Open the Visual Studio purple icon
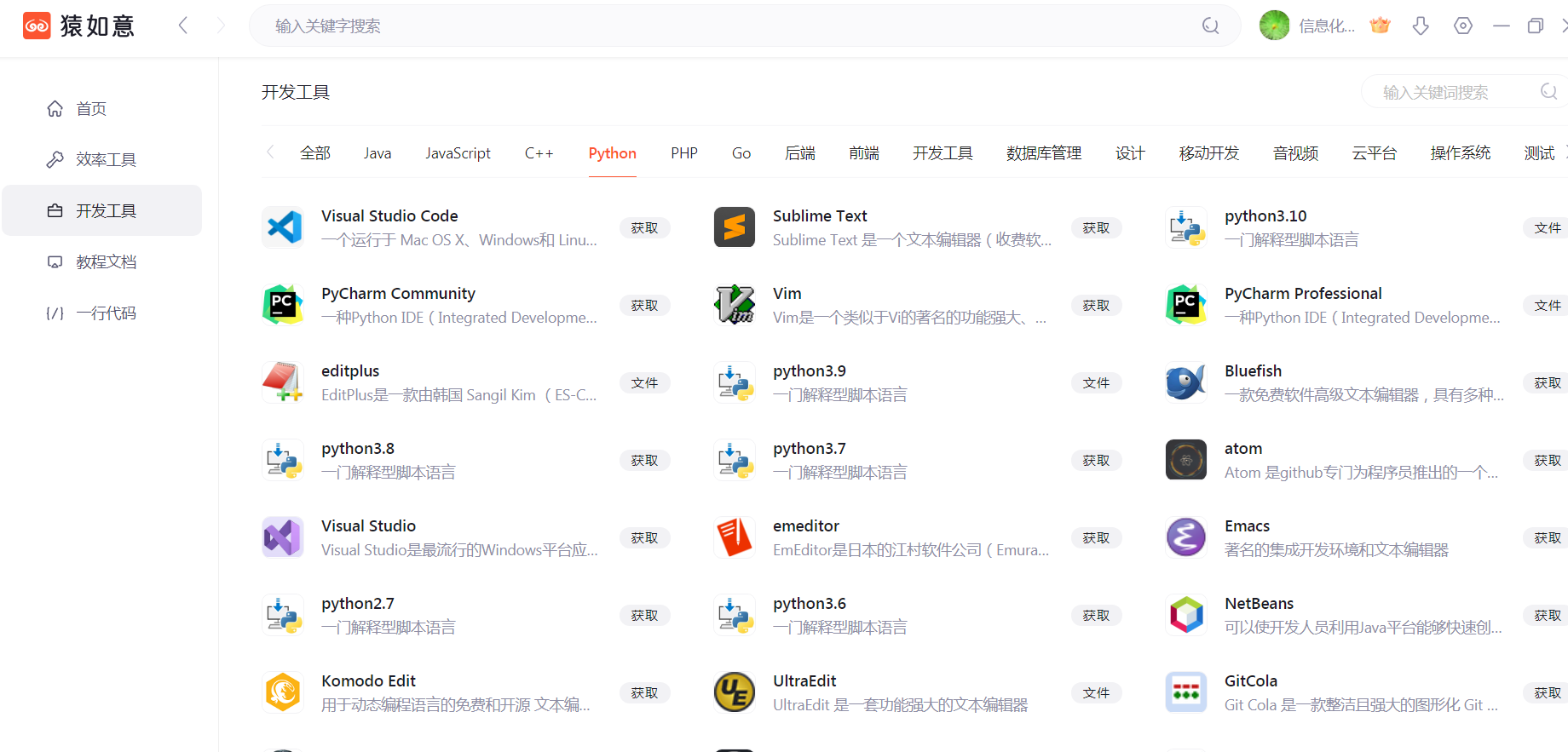Viewport: 1568px width, 752px height. (x=283, y=537)
